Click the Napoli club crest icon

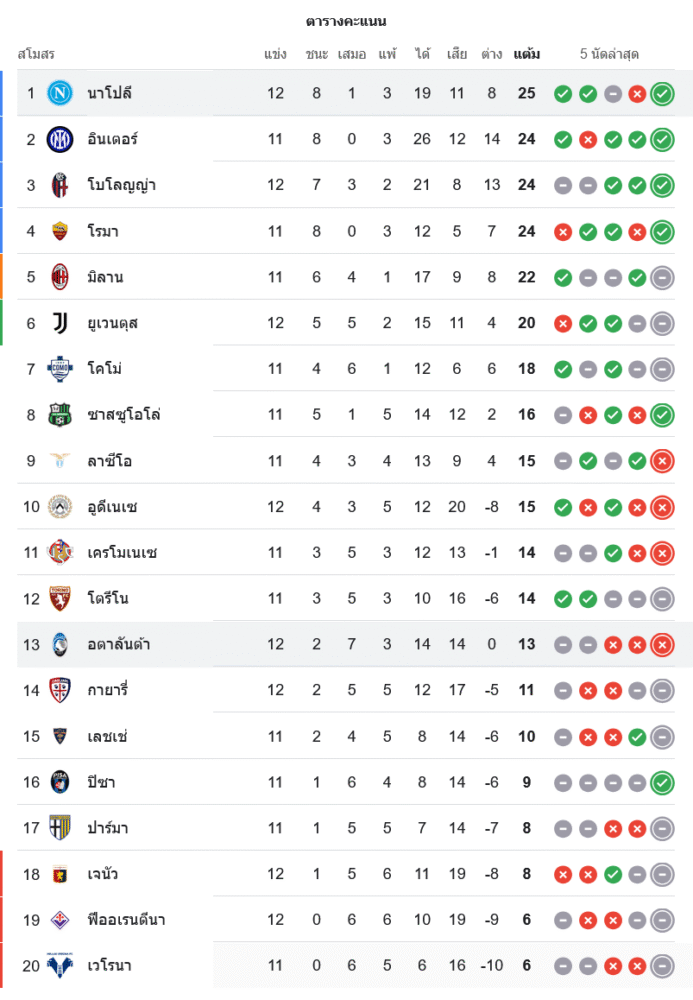pos(60,93)
